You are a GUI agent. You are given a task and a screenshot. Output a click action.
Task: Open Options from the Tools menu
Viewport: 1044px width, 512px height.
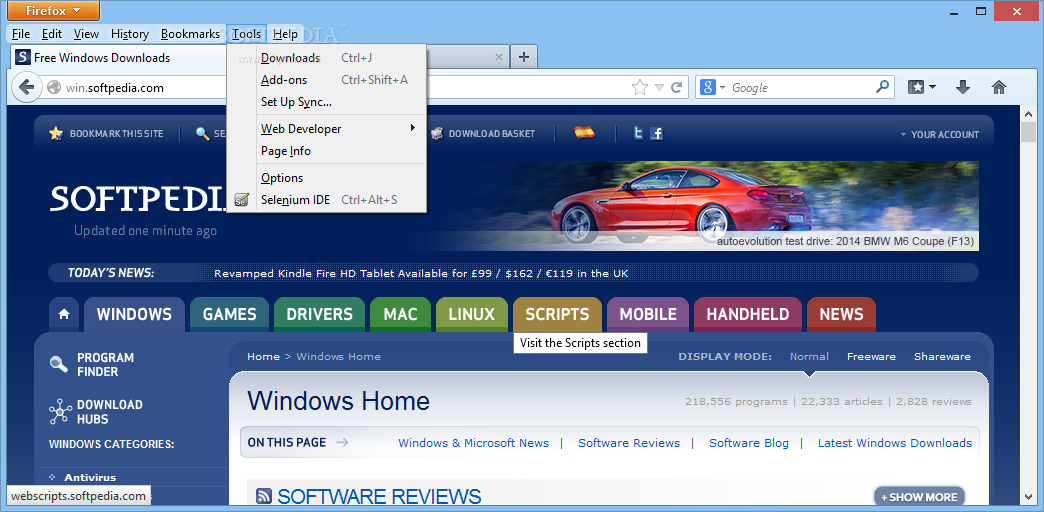coord(326,178)
